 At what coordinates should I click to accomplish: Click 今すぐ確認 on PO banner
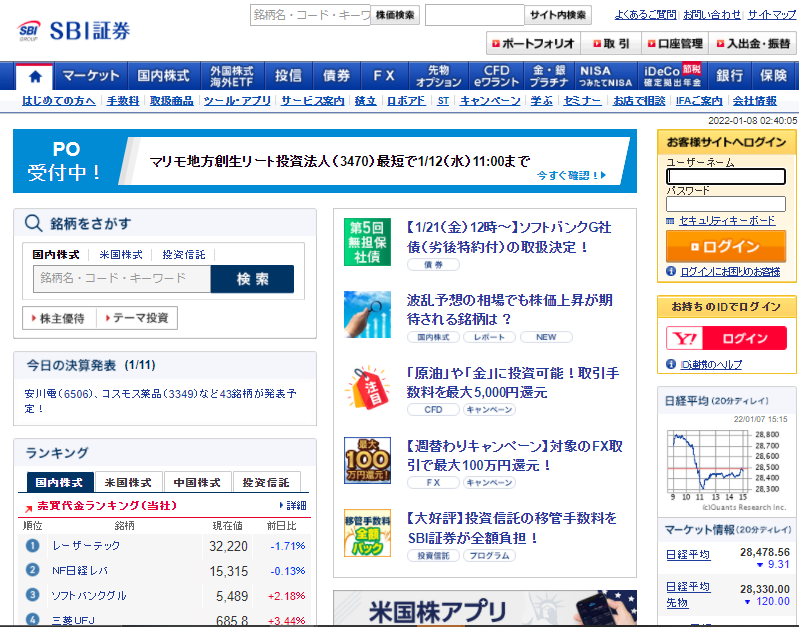click(571, 175)
